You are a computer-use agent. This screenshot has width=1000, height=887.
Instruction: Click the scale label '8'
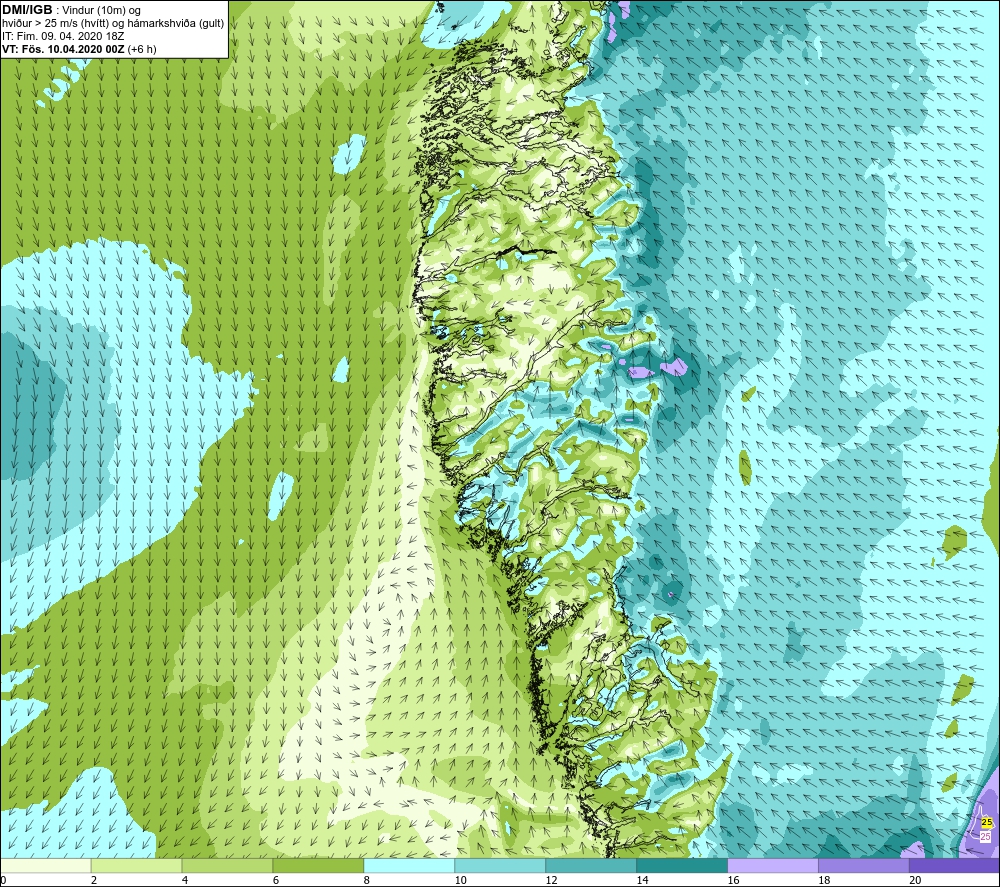[367, 880]
